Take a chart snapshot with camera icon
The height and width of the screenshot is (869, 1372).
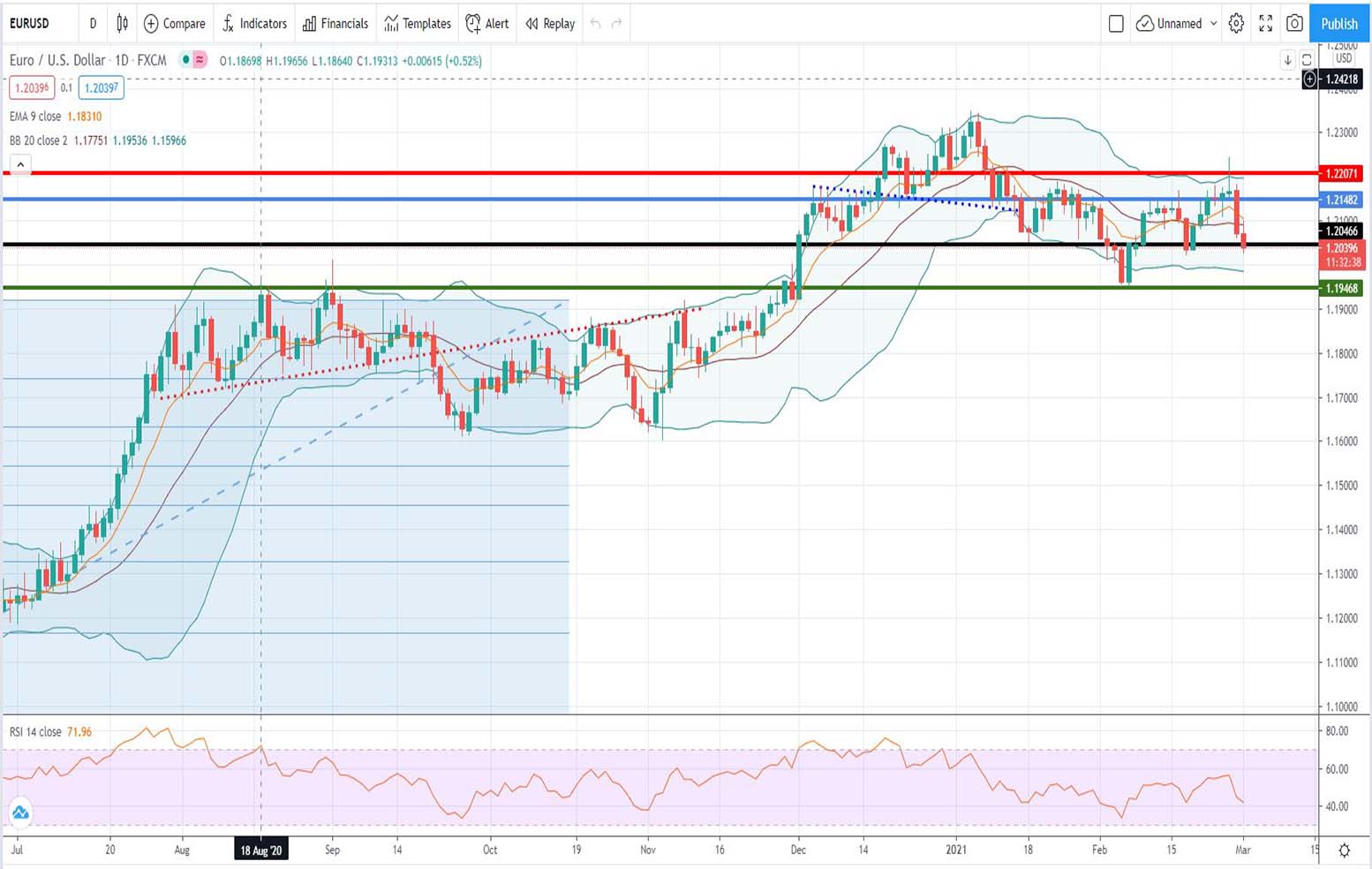tap(1294, 24)
